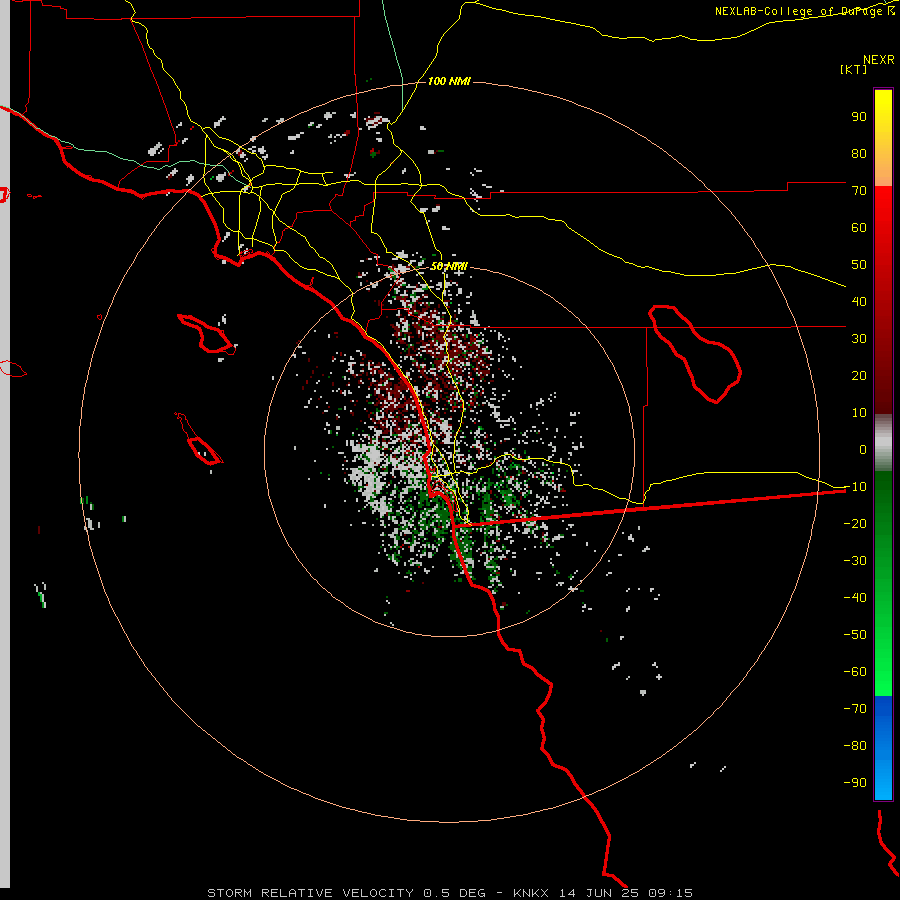
Task: Click the '09:15' time in the caption
Action: click(x=670, y=893)
